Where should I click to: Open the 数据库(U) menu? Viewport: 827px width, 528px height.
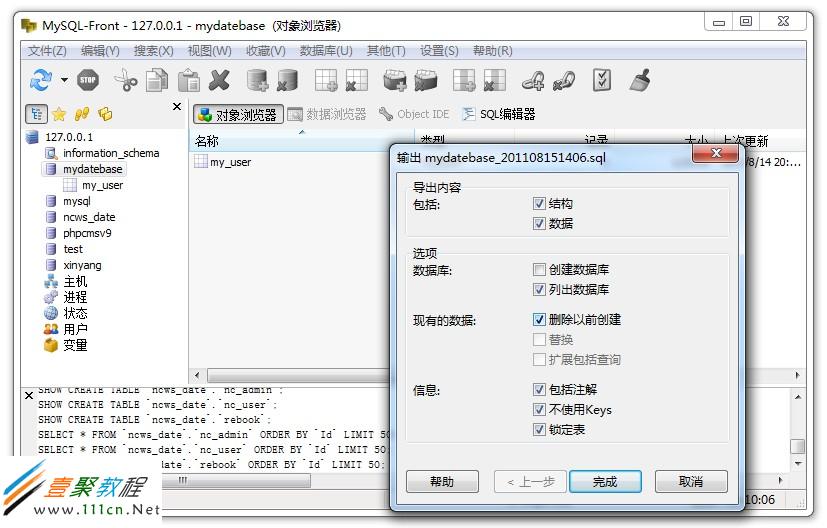[x=326, y=51]
